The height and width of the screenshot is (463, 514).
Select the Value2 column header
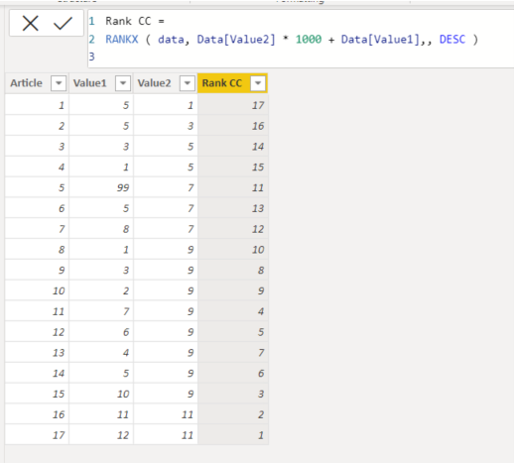(165, 83)
